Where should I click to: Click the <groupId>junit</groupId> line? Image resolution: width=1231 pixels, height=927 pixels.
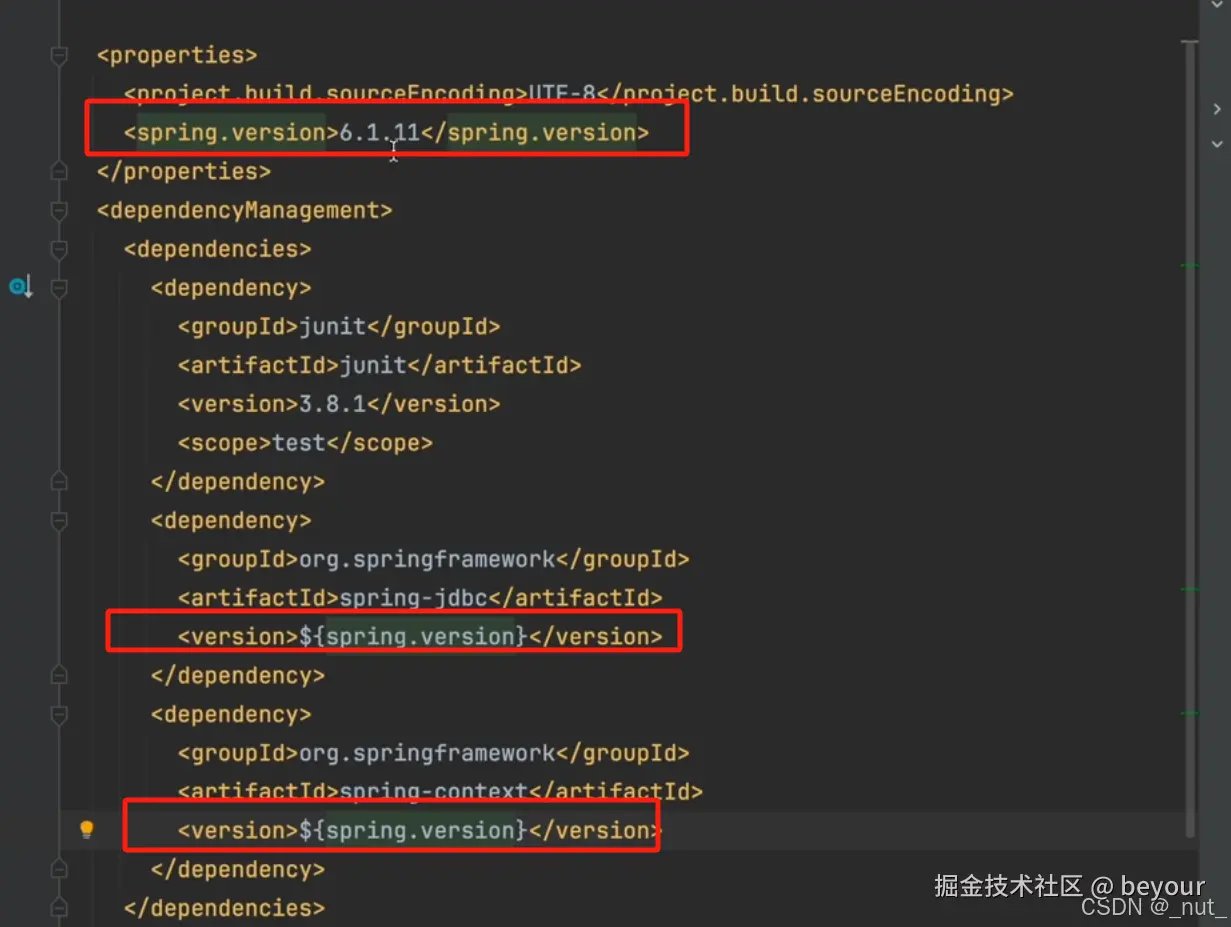pos(339,327)
